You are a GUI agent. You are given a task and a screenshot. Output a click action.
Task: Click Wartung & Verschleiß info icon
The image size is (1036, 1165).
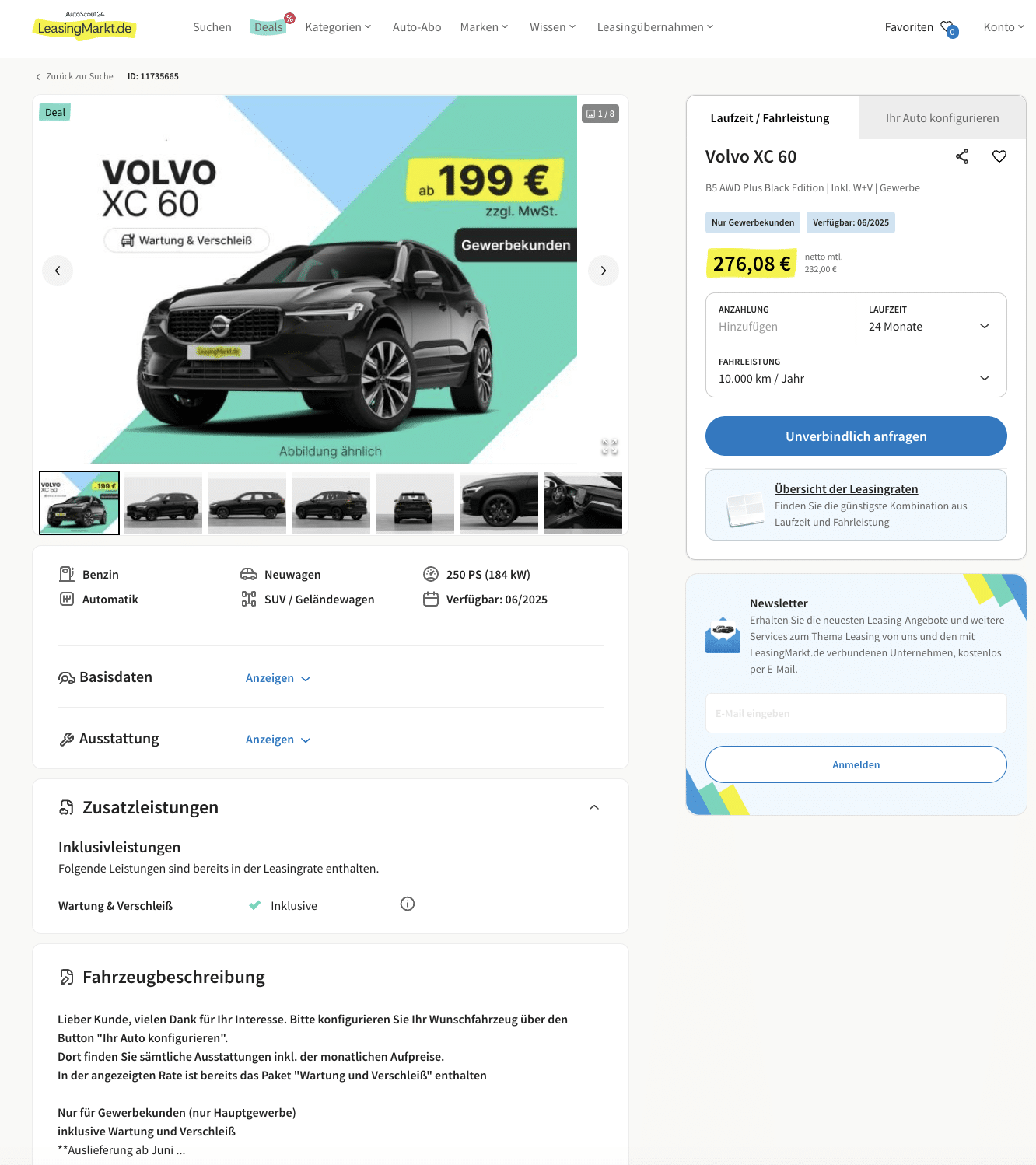408,904
